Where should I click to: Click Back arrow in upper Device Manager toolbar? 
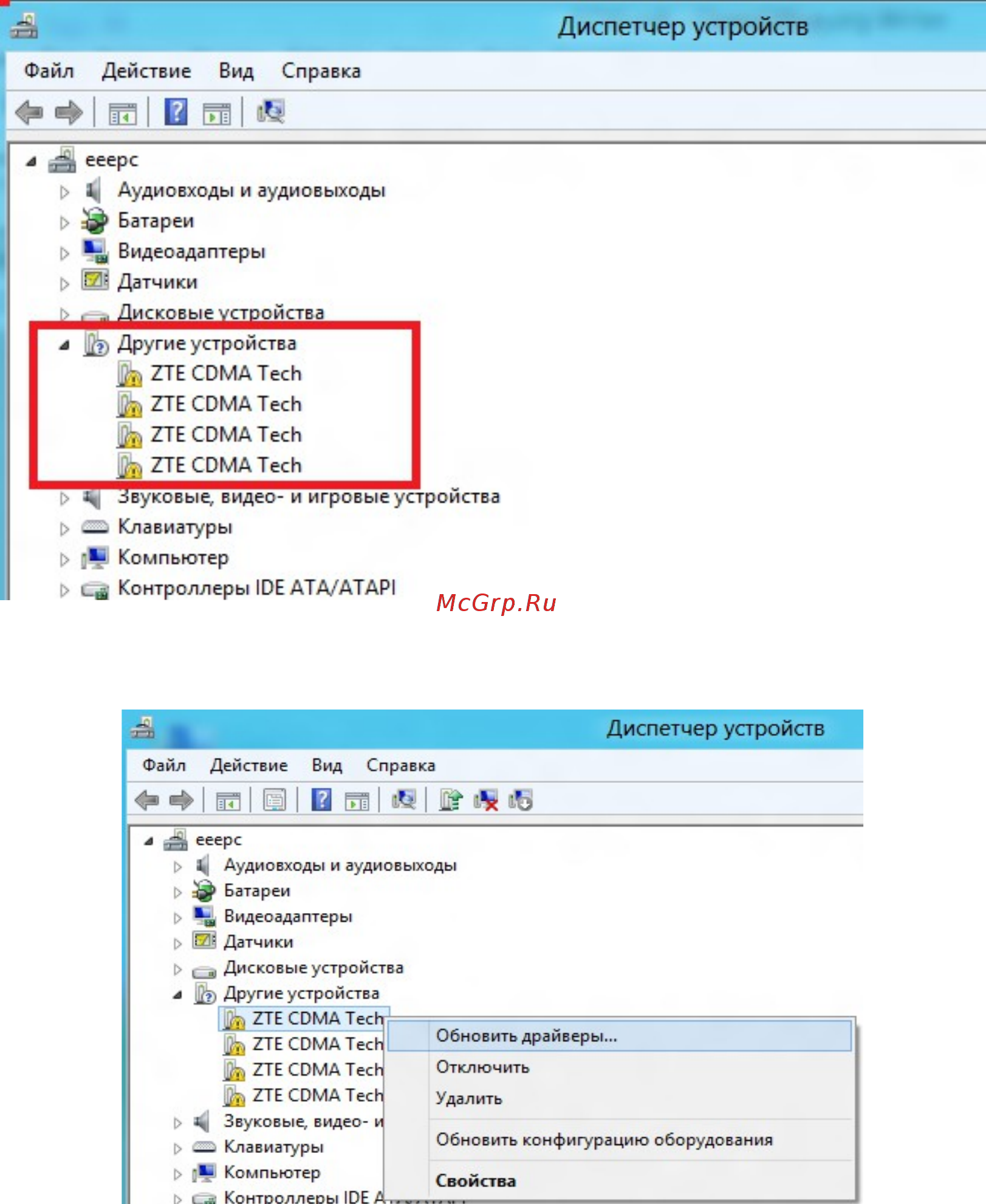[x=29, y=112]
